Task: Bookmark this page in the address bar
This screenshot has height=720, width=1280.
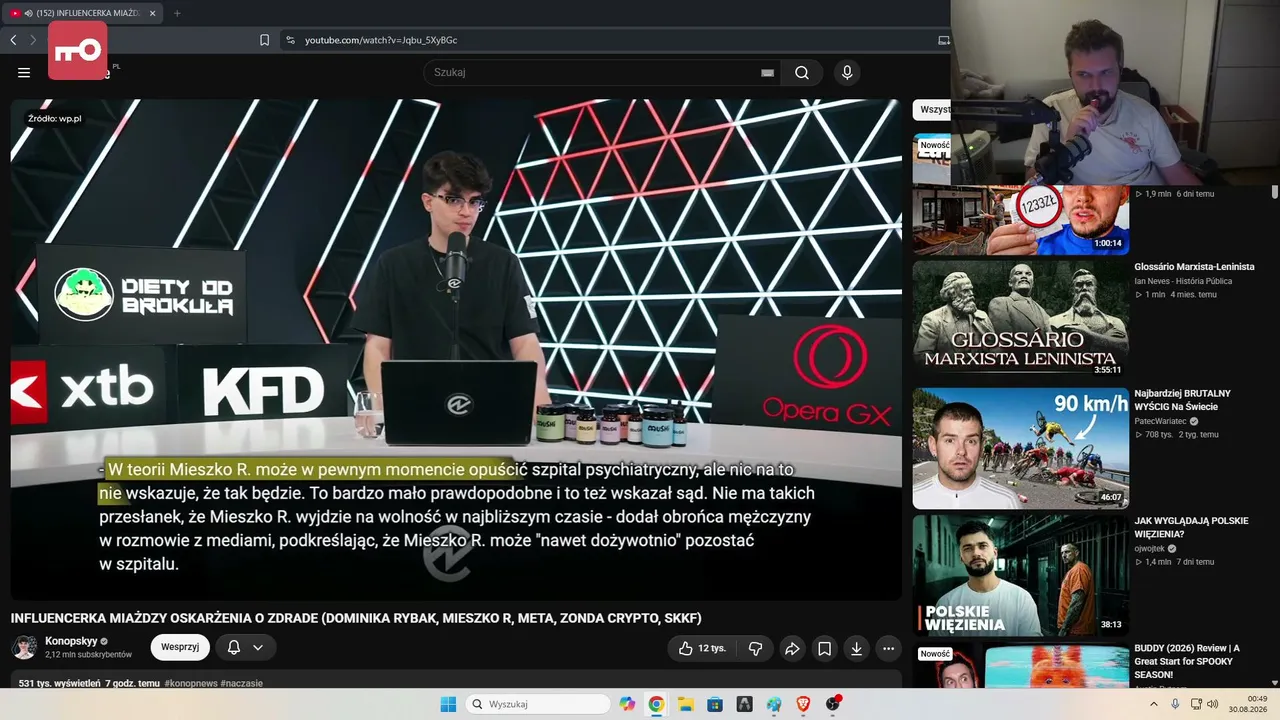Action: pos(264,40)
